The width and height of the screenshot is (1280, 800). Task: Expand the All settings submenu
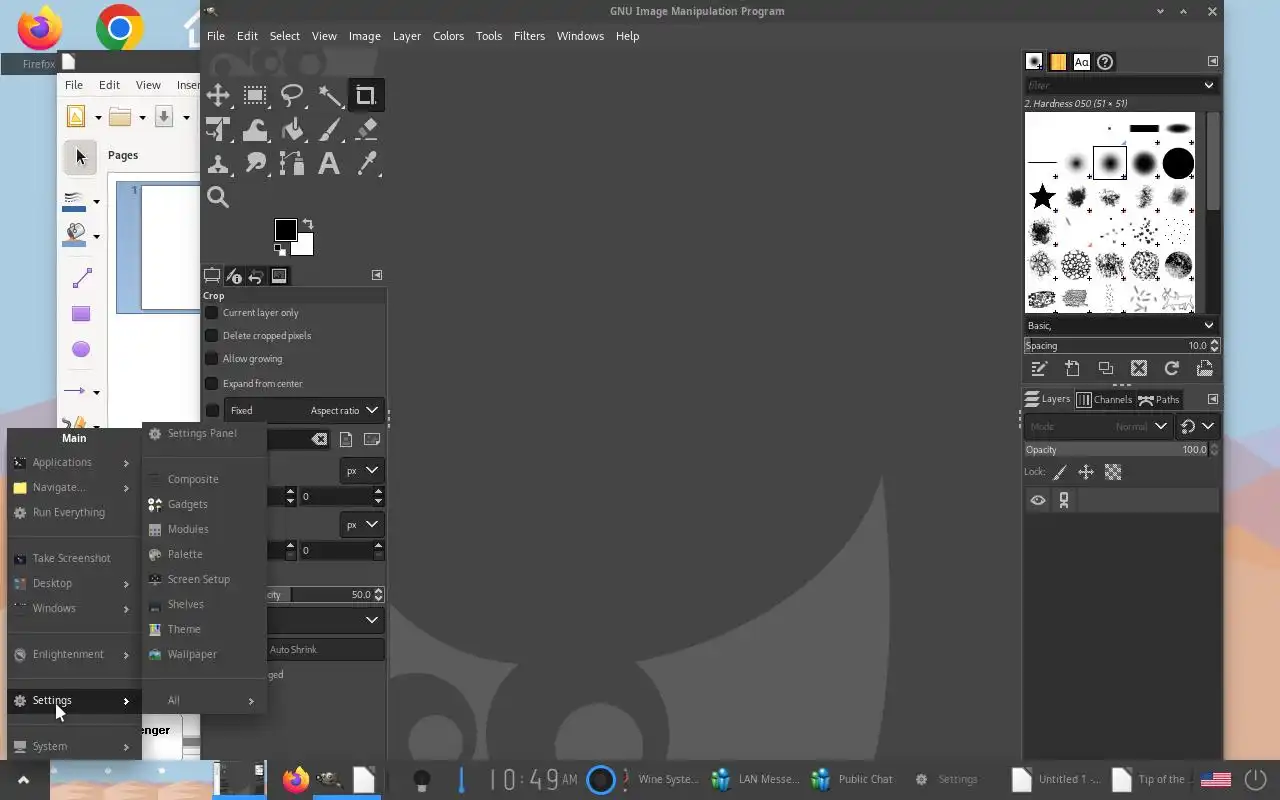[x=205, y=701]
